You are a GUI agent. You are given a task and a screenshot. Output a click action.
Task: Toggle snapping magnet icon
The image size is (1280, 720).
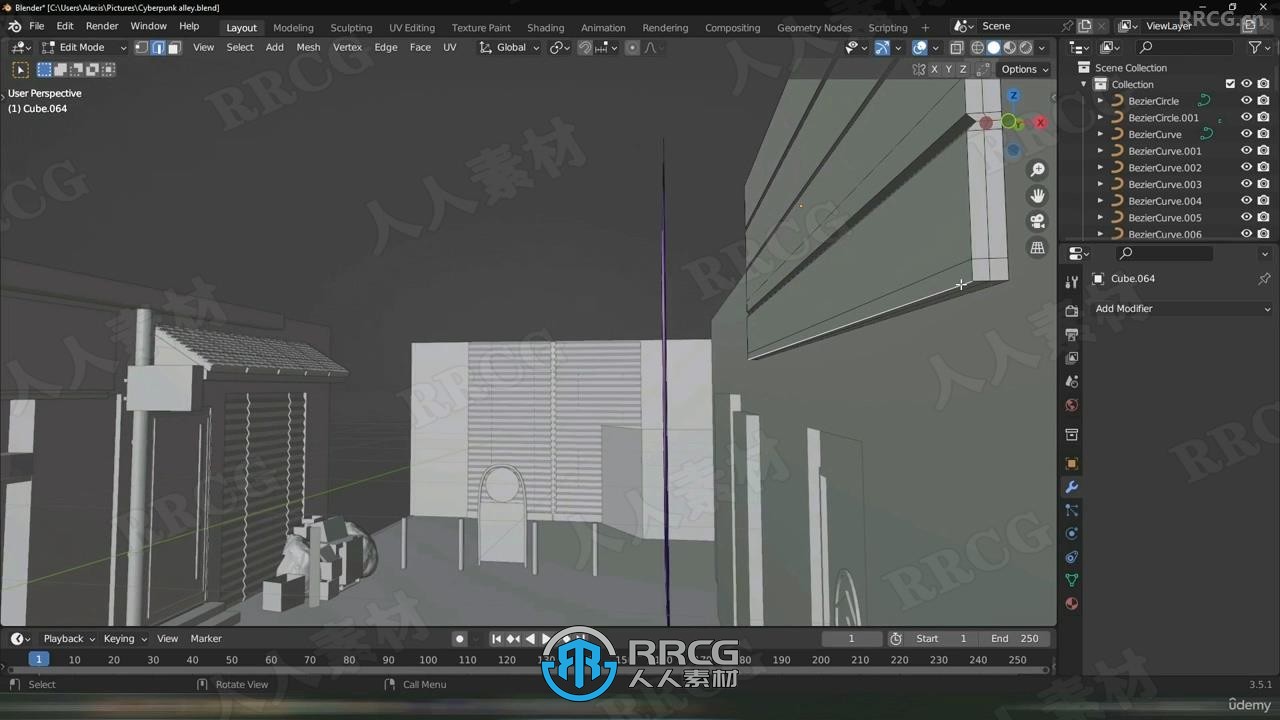click(x=585, y=47)
